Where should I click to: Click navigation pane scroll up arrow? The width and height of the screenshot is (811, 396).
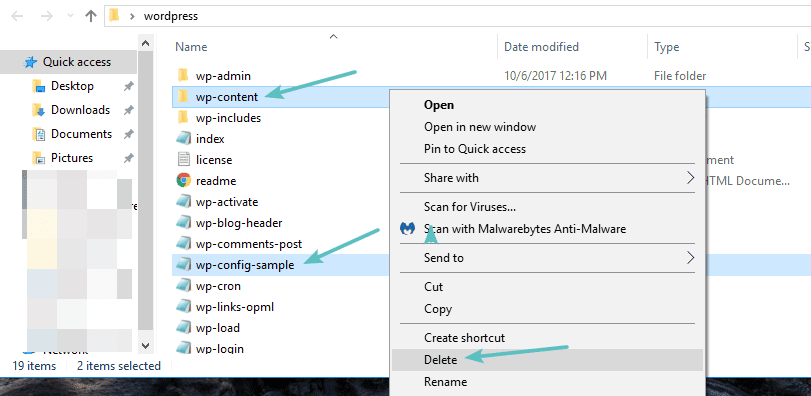(x=145, y=43)
